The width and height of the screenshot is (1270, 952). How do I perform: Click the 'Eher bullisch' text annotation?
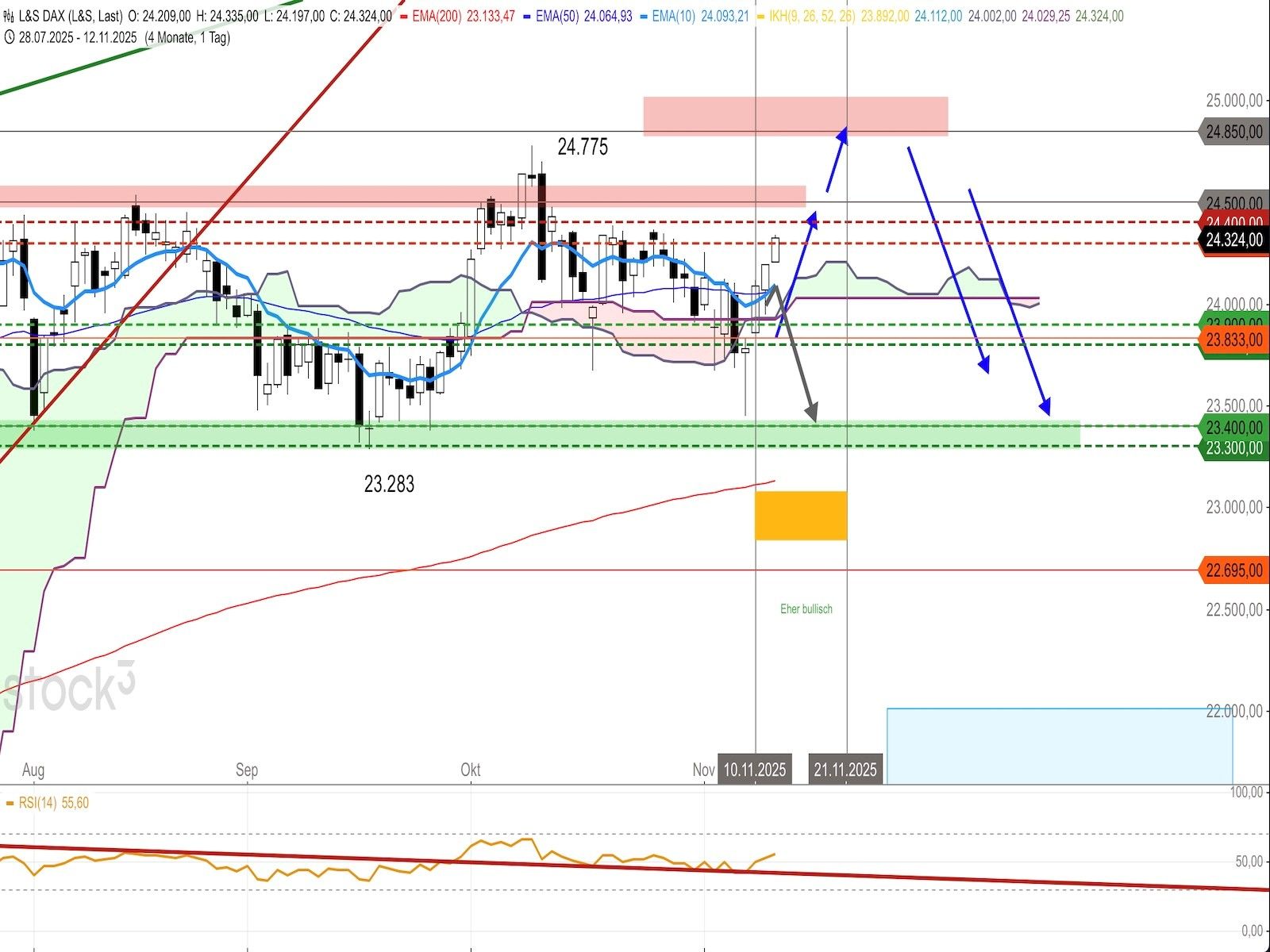click(x=806, y=608)
